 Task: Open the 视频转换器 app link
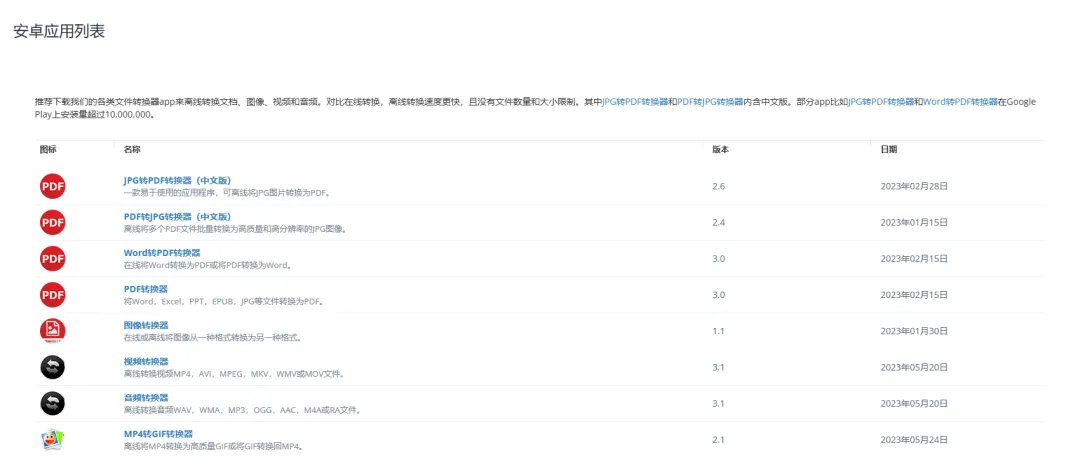point(146,361)
